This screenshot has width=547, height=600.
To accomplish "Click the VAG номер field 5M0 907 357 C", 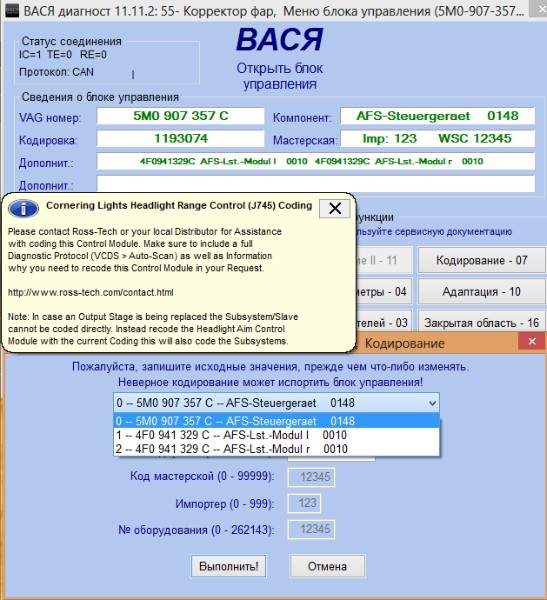I will [180, 116].
